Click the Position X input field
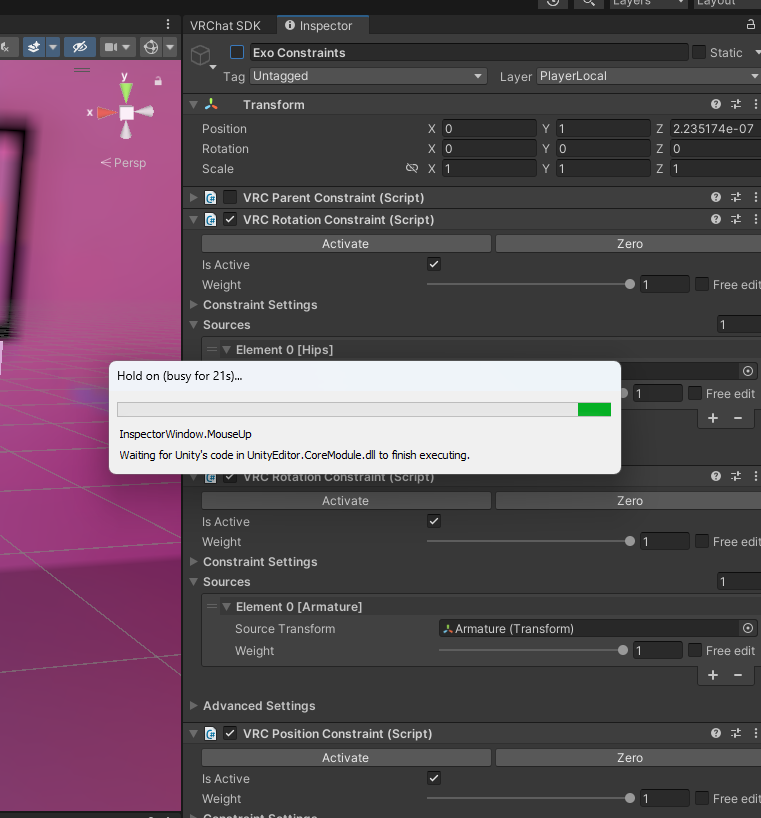 pos(488,129)
